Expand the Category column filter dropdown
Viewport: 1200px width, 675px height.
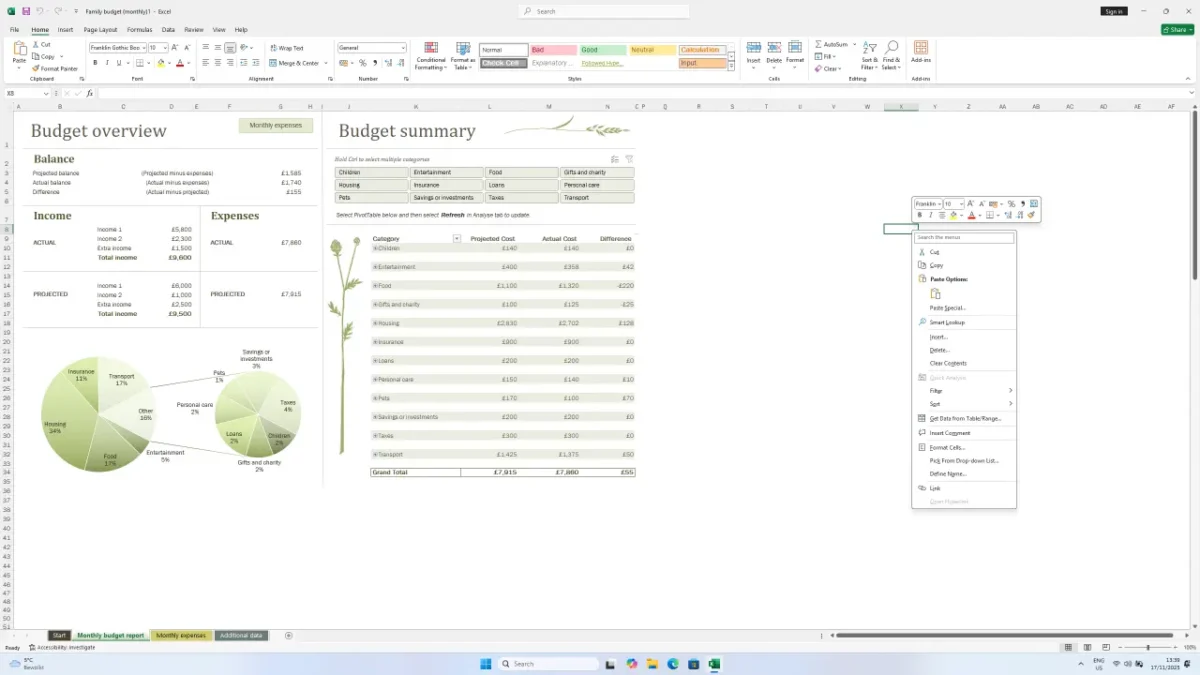(x=457, y=239)
